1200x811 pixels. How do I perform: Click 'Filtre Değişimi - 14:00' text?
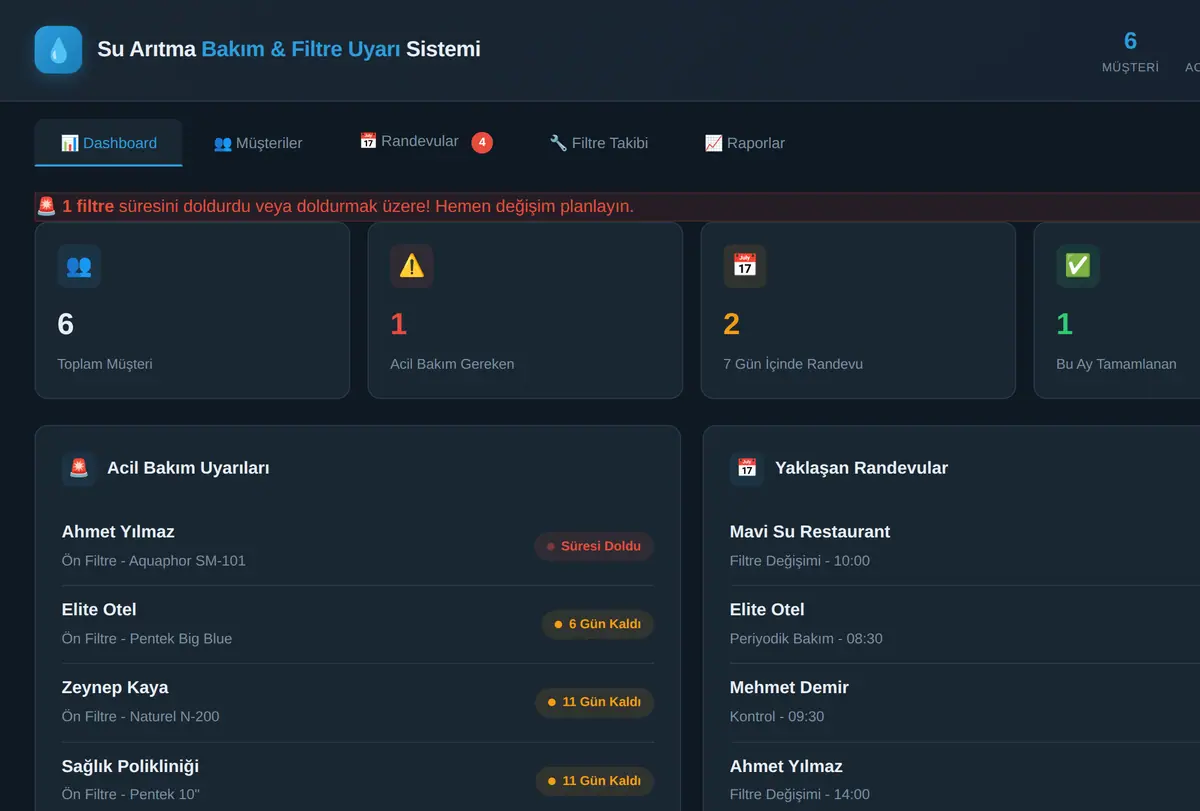800,795
